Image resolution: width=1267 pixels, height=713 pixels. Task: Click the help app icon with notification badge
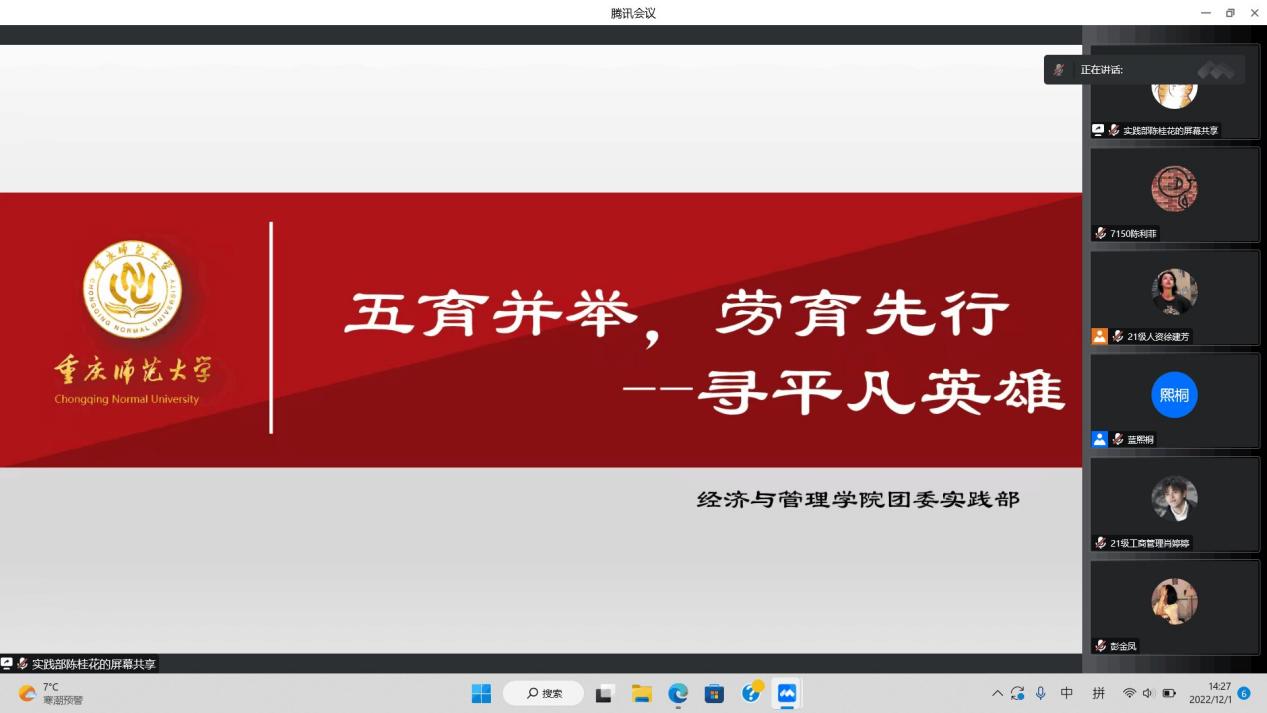751,693
